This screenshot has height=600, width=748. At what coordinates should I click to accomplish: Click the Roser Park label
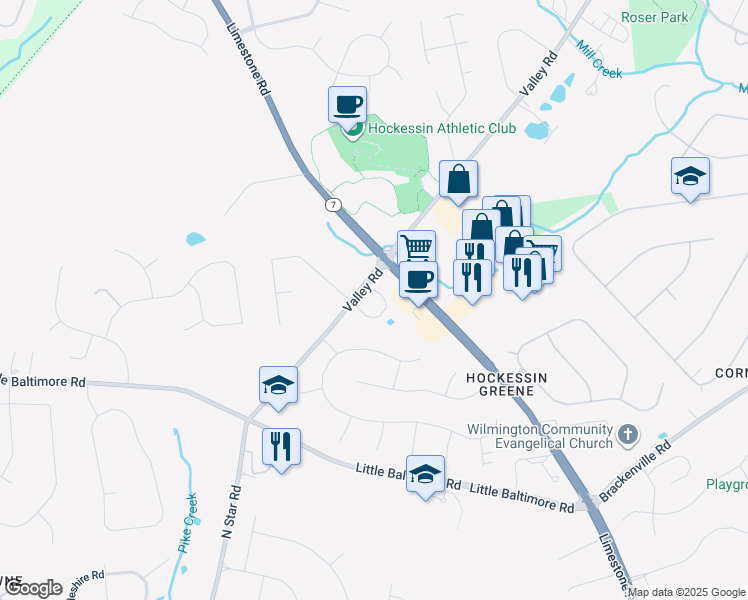pyautogui.click(x=654, y=18)
